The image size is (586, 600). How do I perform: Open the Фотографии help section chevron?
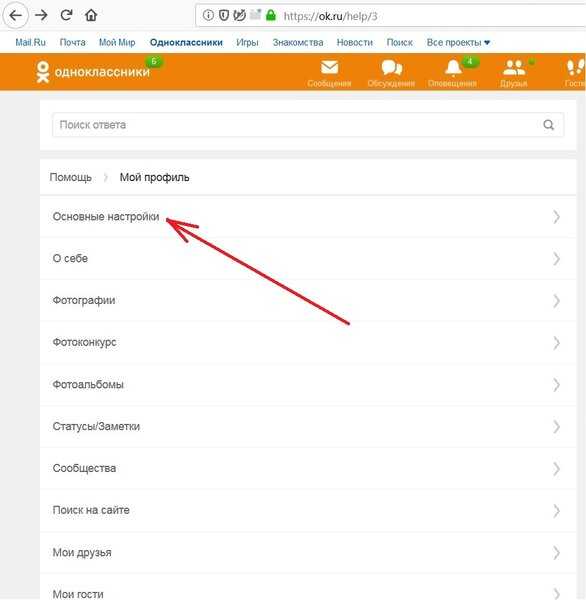pos(557,301)
